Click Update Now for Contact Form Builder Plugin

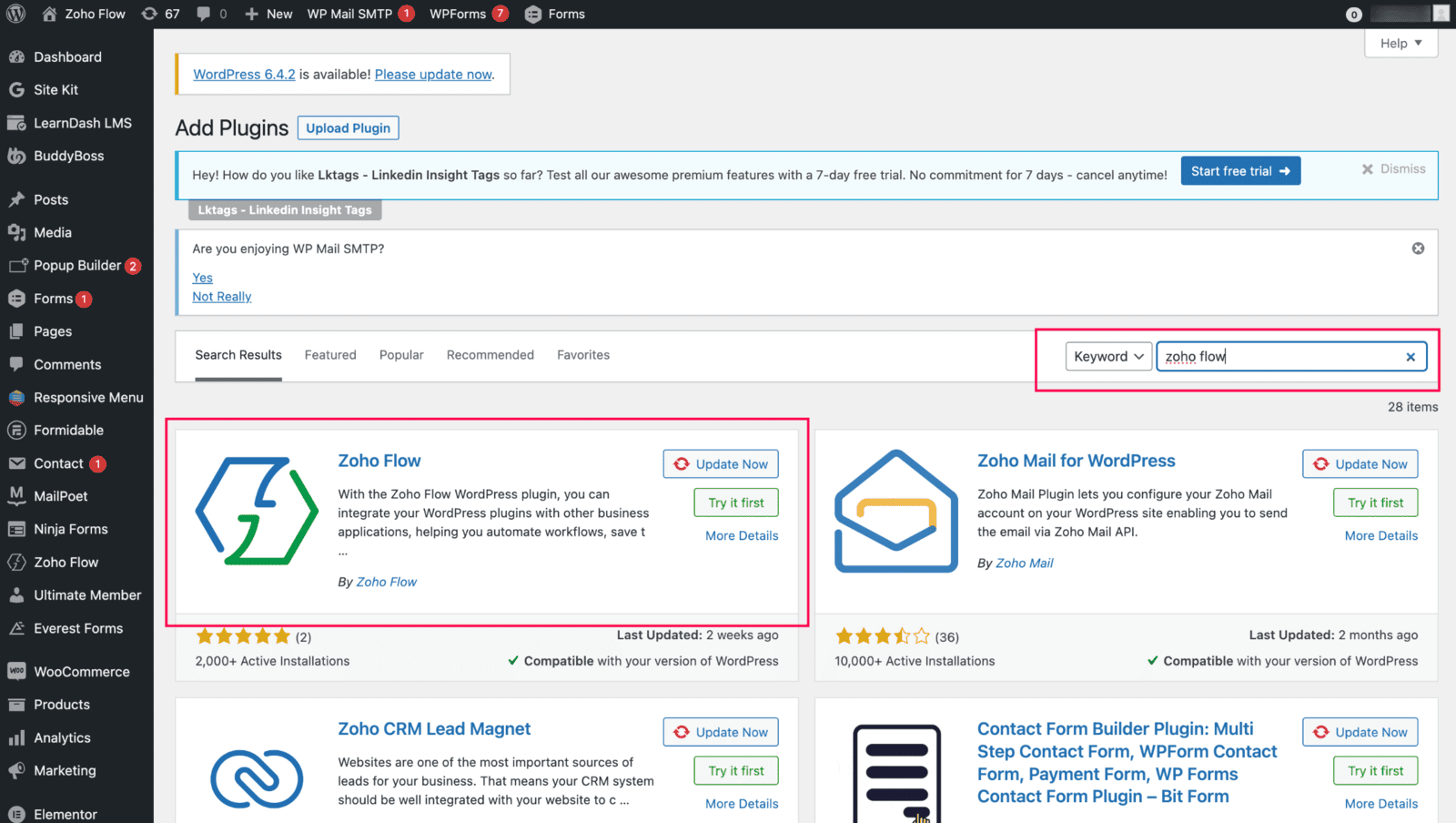[1360, 732]
